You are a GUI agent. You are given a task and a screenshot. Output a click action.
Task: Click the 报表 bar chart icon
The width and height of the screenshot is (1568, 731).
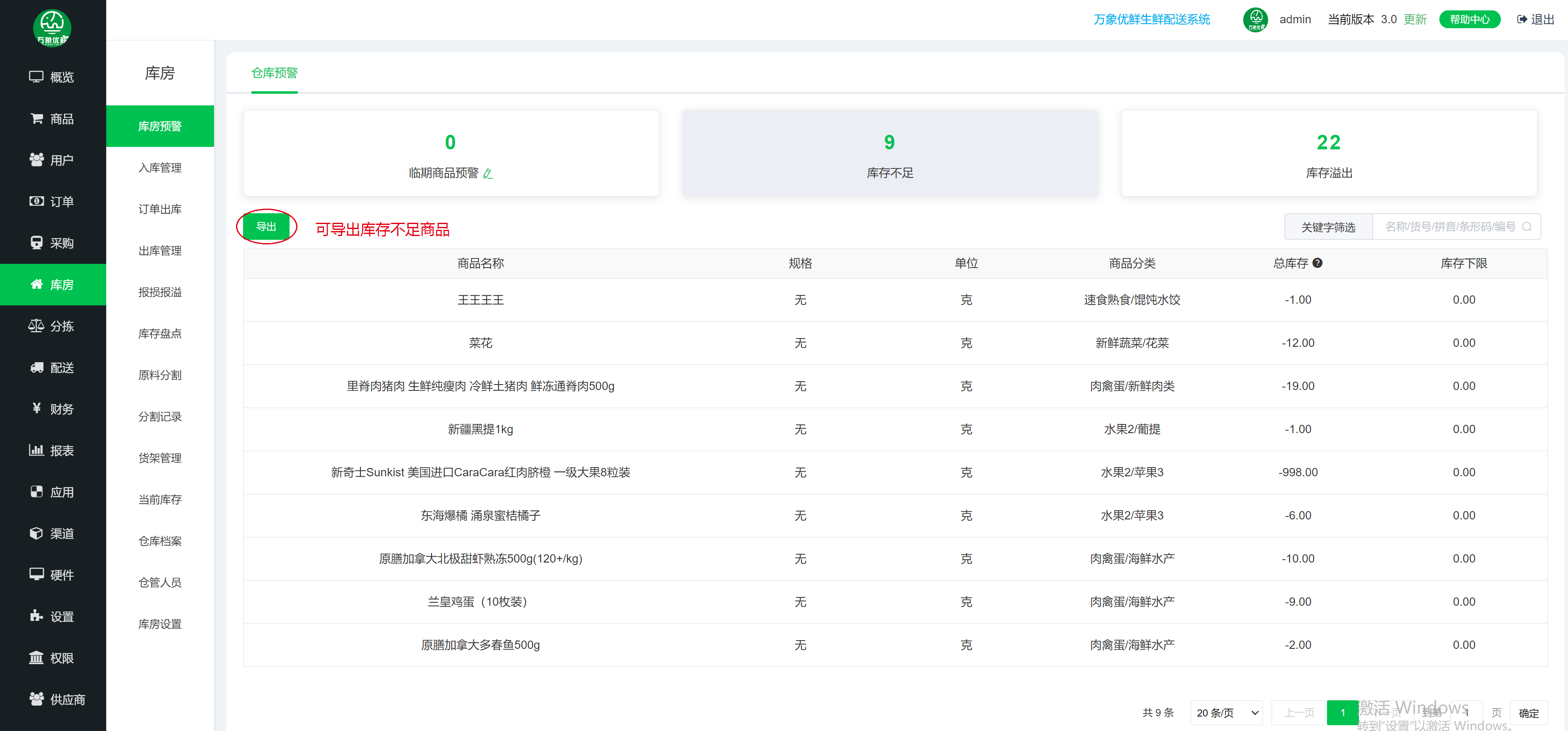37,450
